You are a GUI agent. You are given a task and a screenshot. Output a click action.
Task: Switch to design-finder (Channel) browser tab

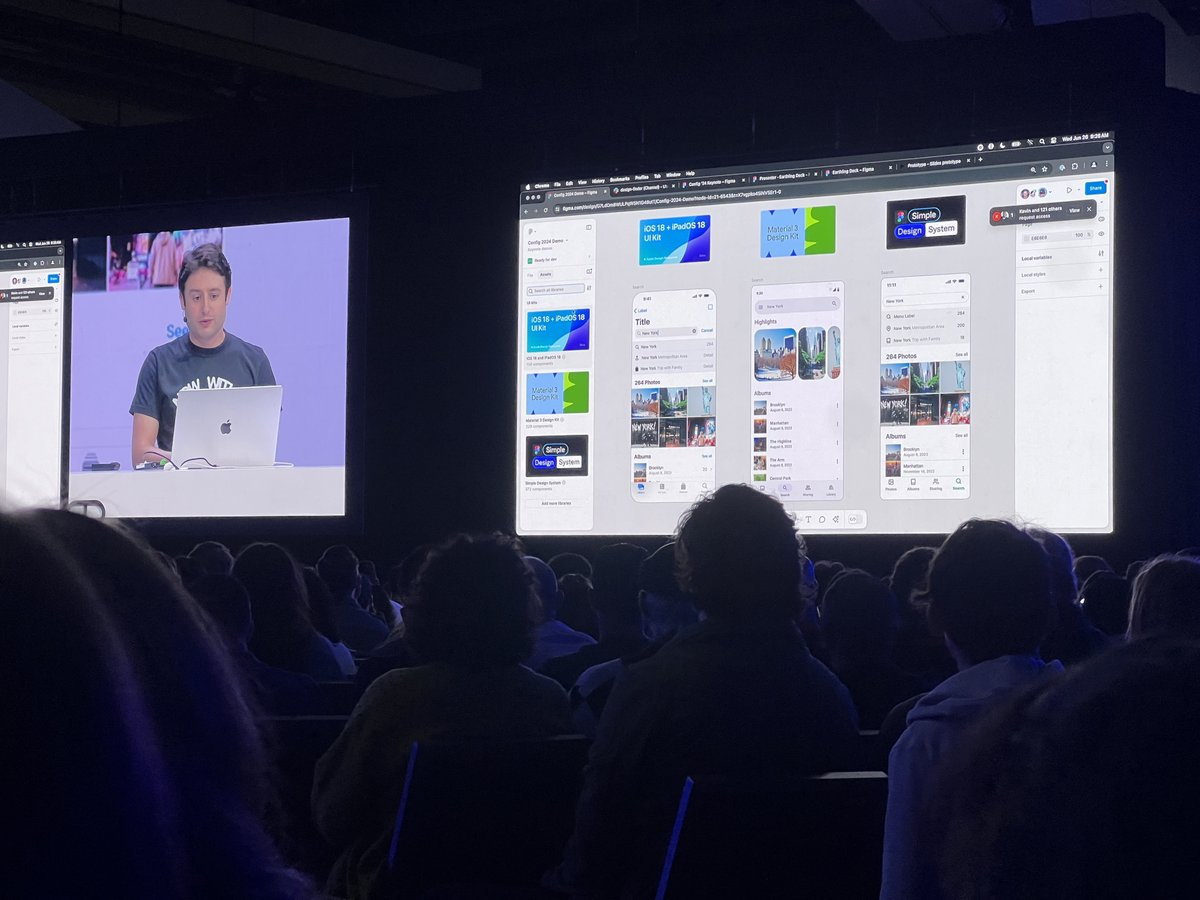tap(642, 188)
